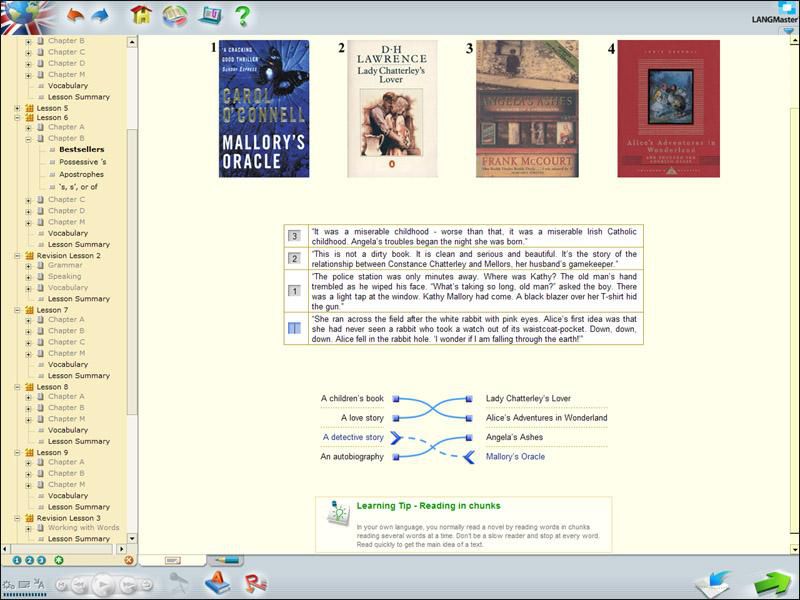Go to the Home screen icon
Screen dimensions: 800x600
pos(141,15)
